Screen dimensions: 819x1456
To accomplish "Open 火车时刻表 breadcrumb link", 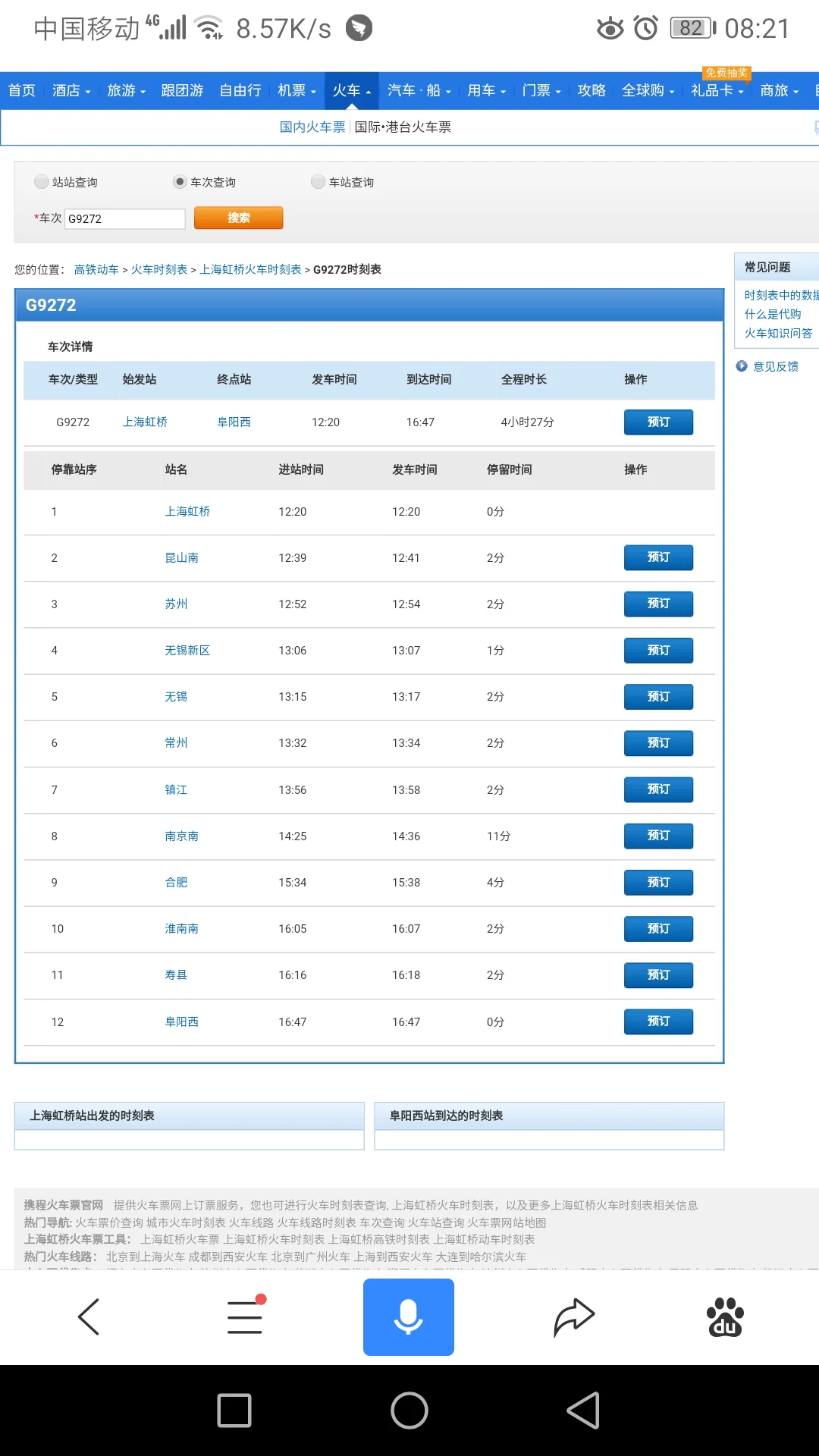I will pyautogui.click(x=159, y=269).
